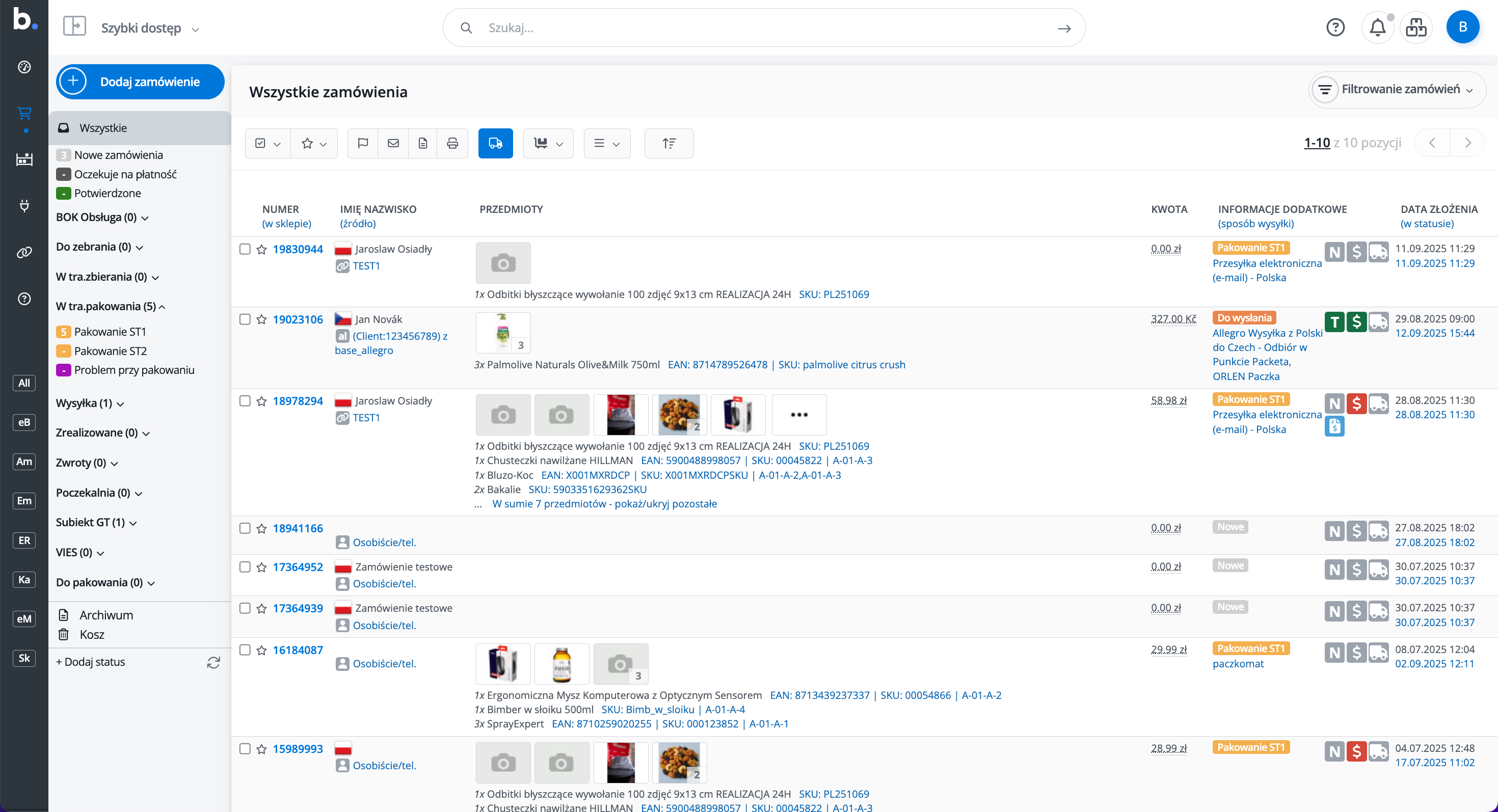
Task: Open Filtrowanie zamówień dropdown
Action: tap(1398, 90)
